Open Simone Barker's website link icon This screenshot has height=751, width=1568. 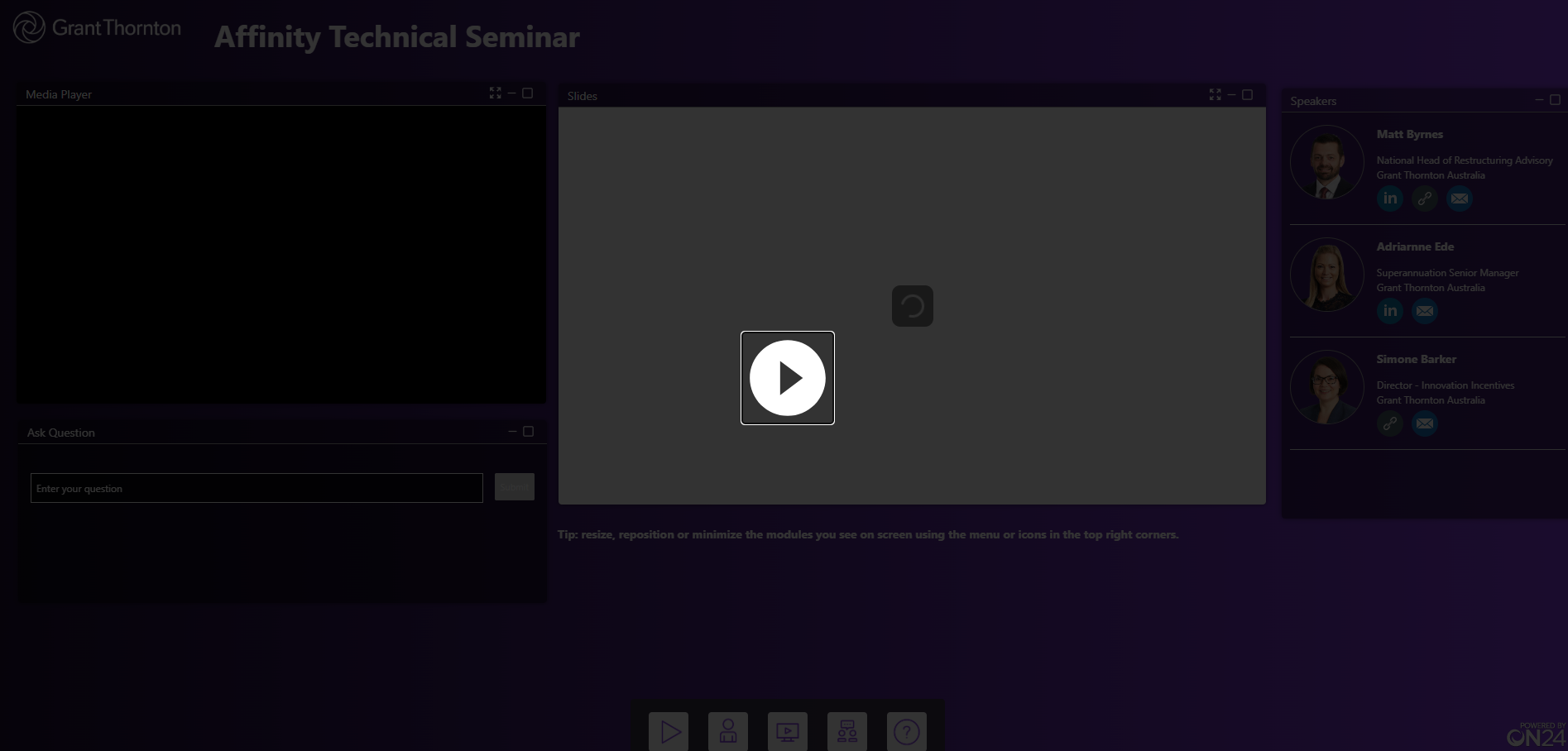[x=1390, y=423]
